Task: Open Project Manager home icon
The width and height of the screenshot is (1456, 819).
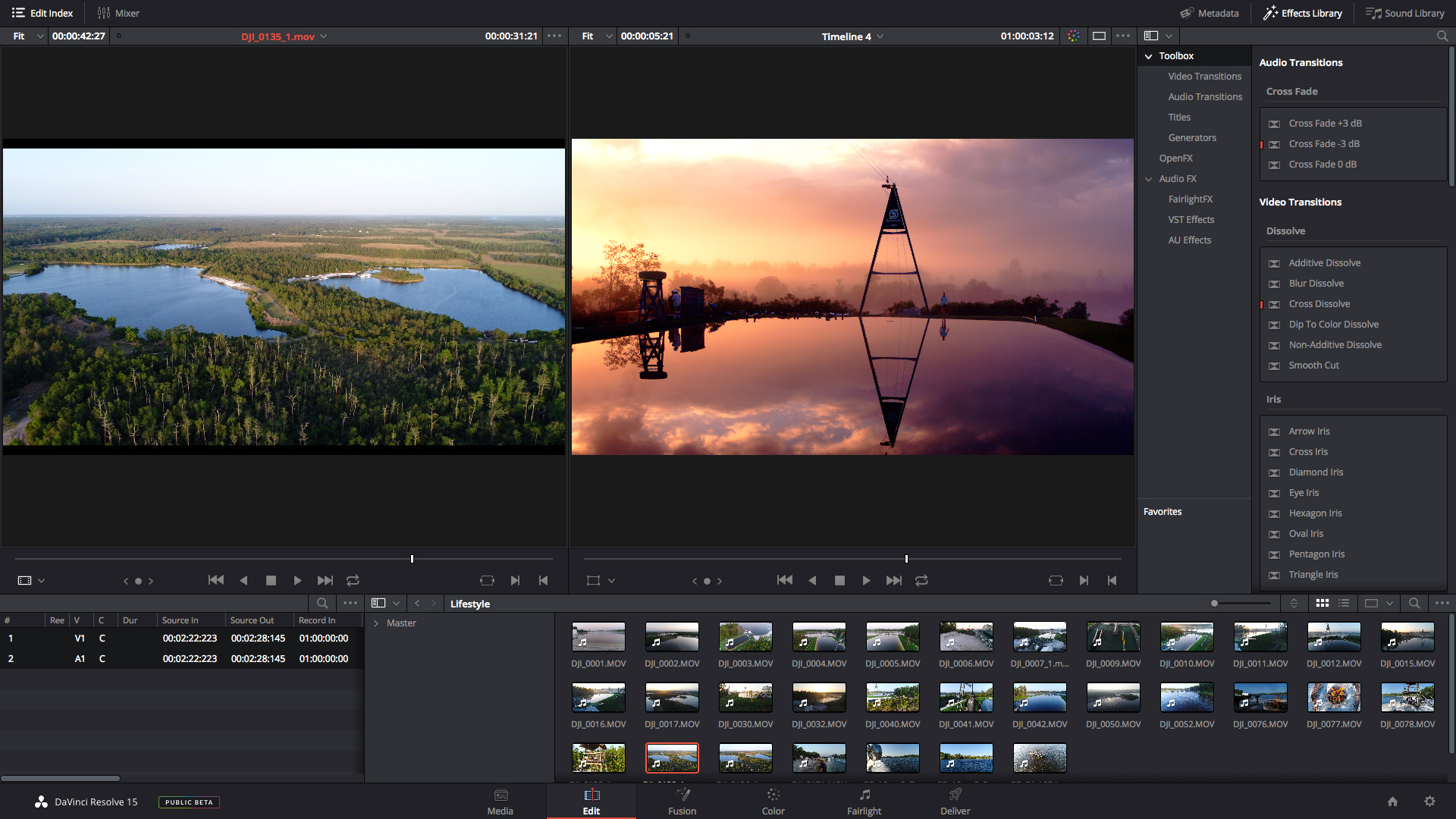Action: click(x=1392, y=802)
